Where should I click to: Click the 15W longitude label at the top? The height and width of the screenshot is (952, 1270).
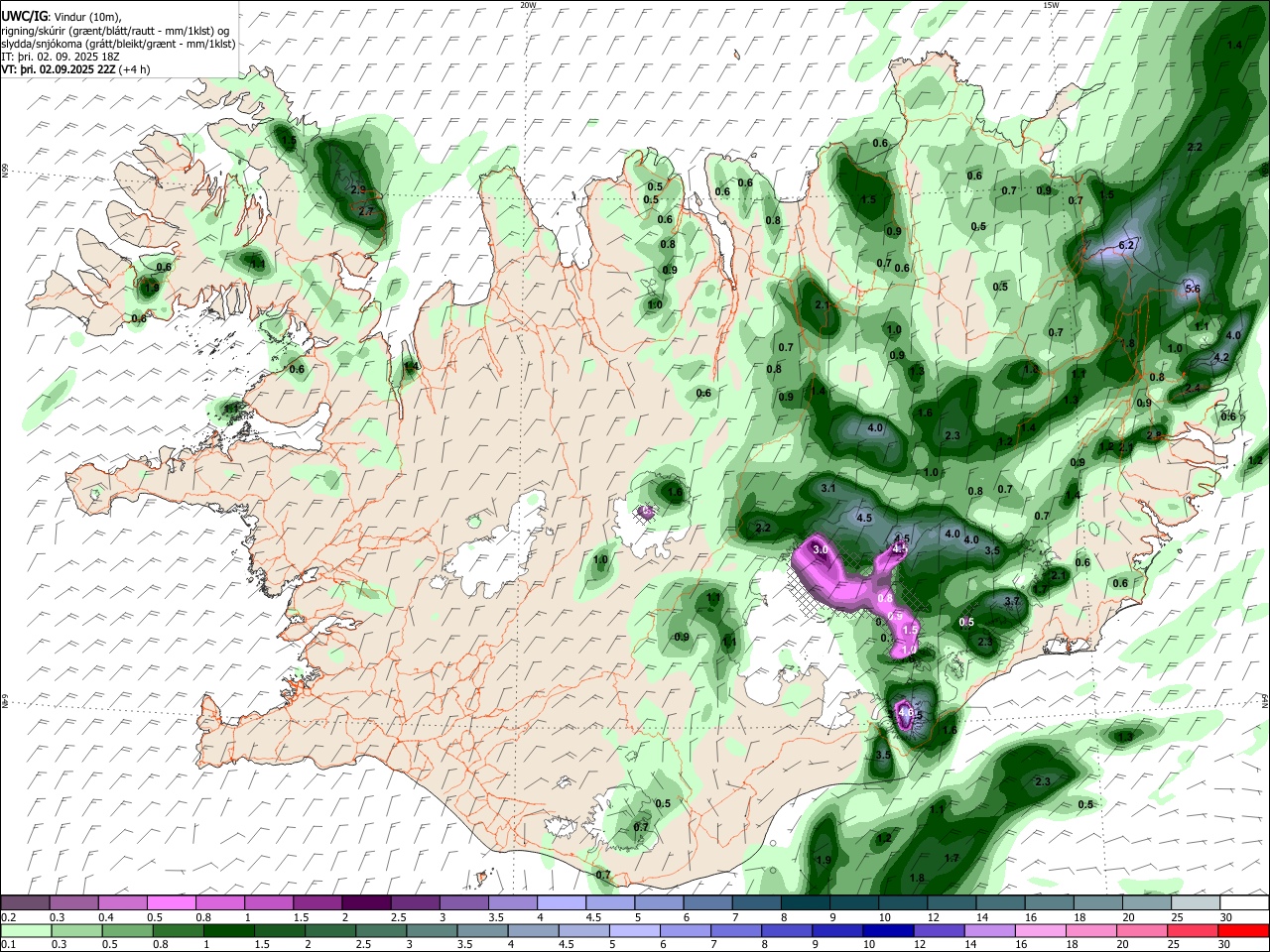1051,5
